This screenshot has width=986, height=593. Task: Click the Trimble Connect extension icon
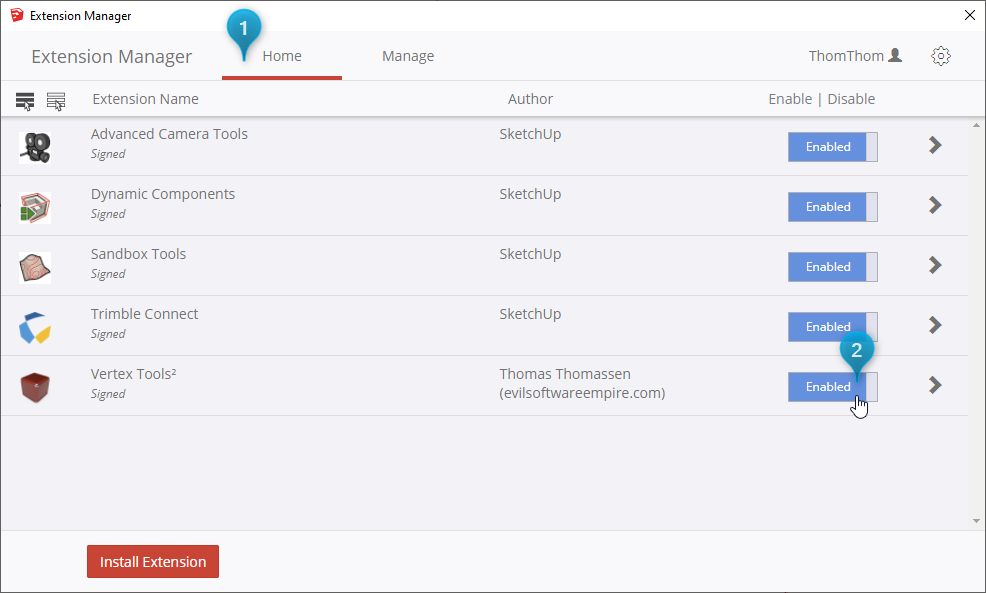tap(36, 327)
